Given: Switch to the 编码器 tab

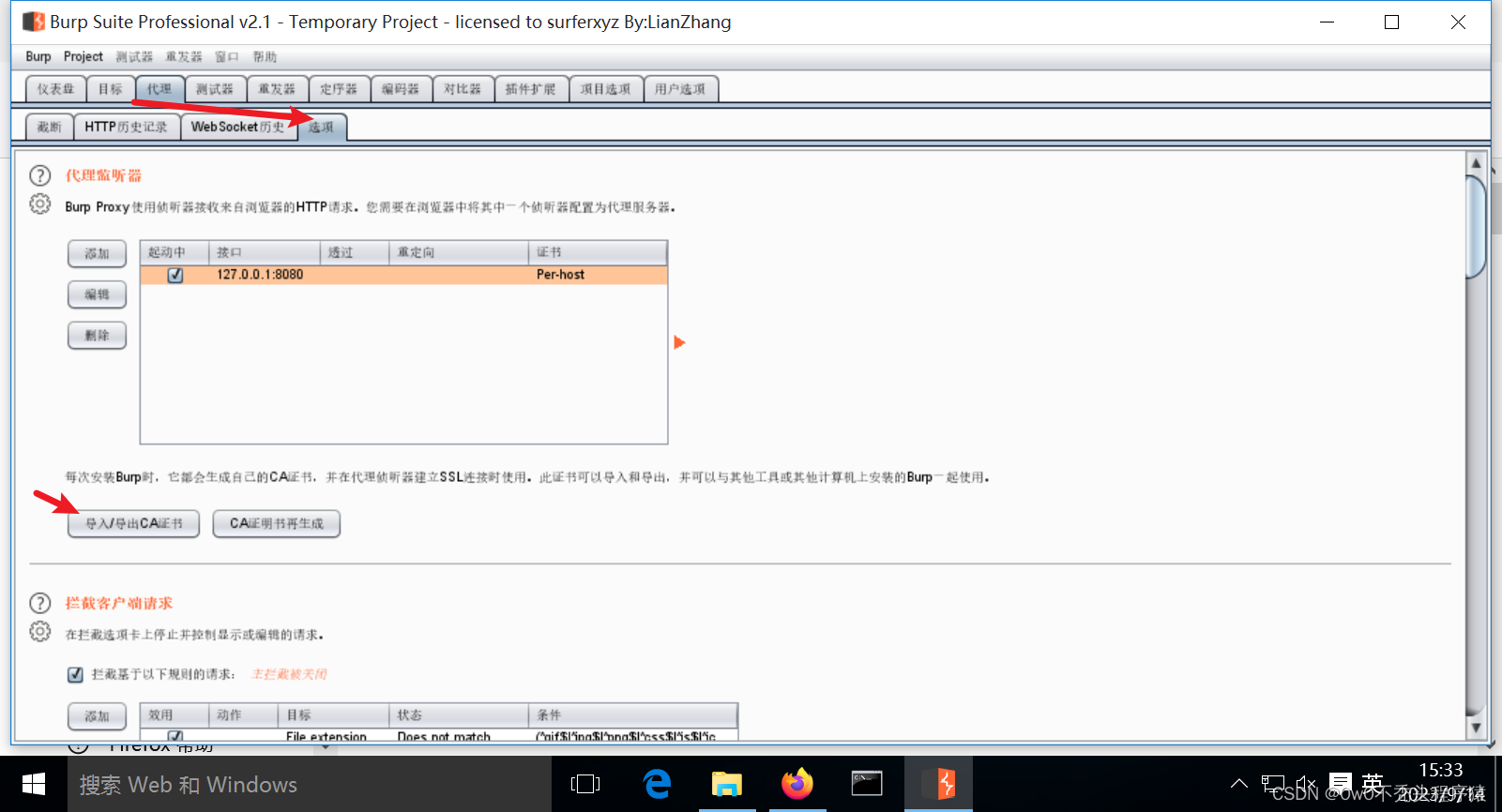Looking at the screenshot, I should [x=401, y=89].
